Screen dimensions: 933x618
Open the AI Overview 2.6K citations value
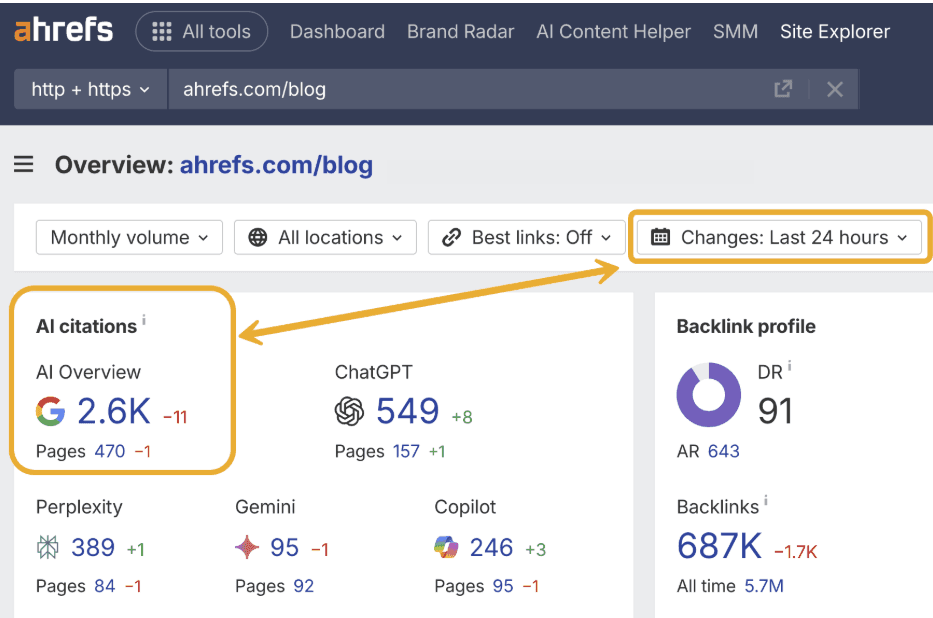(114, 411)
